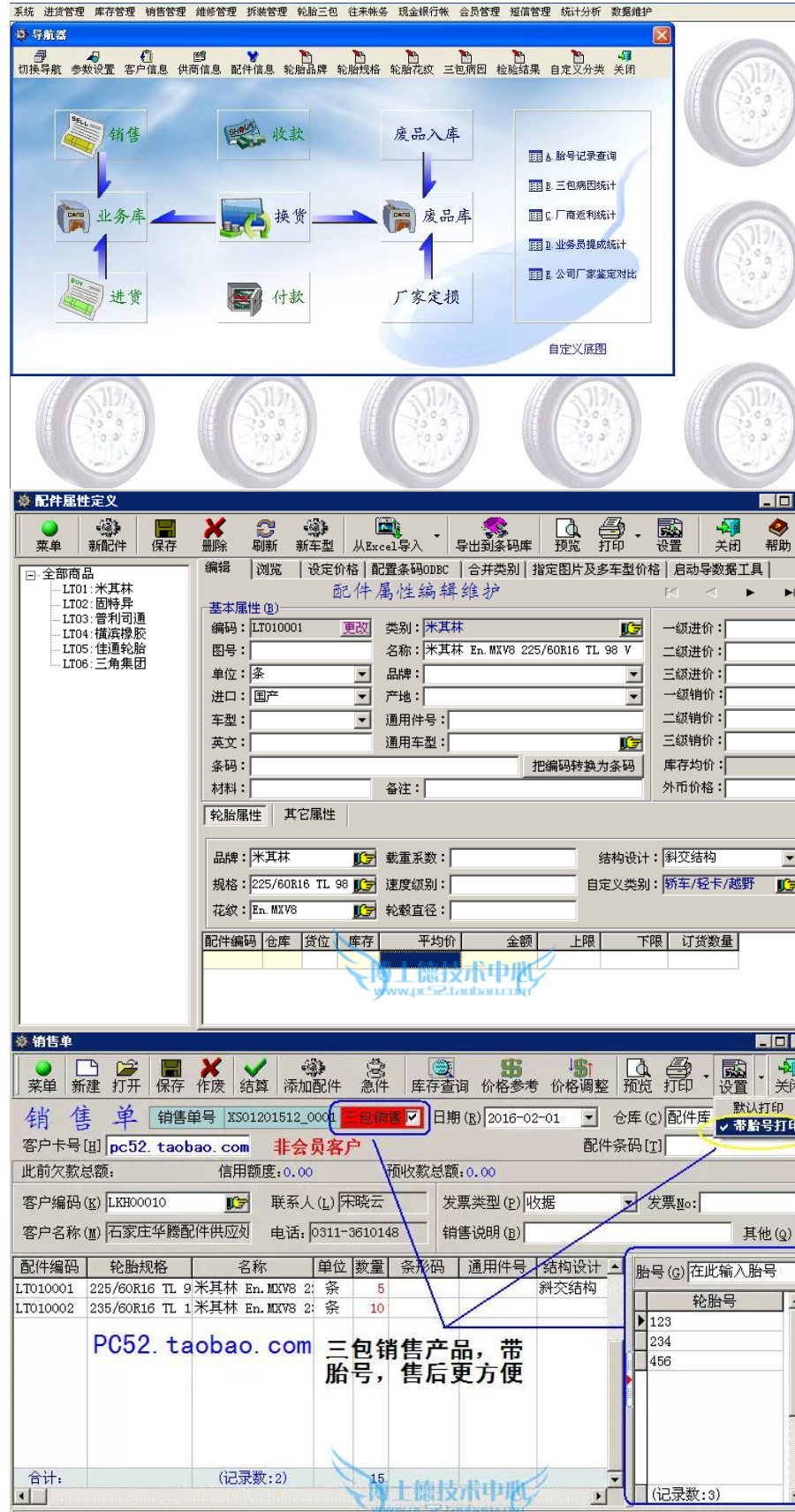The image size is (795, 1512).
Task: Click the red 删除 toolbar icon
Action: pos(215,536)
